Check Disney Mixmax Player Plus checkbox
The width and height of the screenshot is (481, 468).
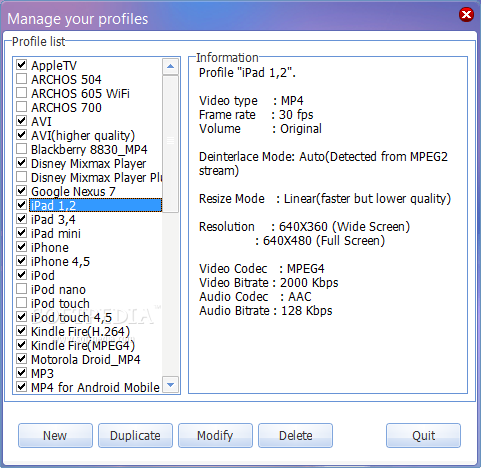(22, 176)
